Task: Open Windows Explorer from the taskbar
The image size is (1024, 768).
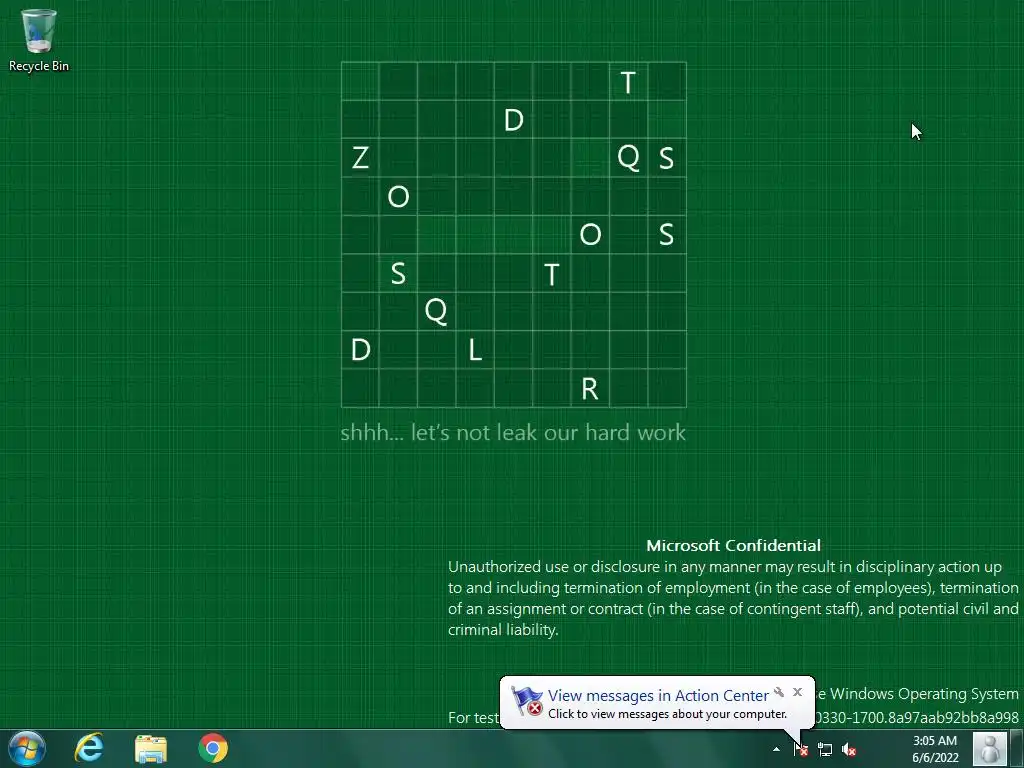Action: 151,748
